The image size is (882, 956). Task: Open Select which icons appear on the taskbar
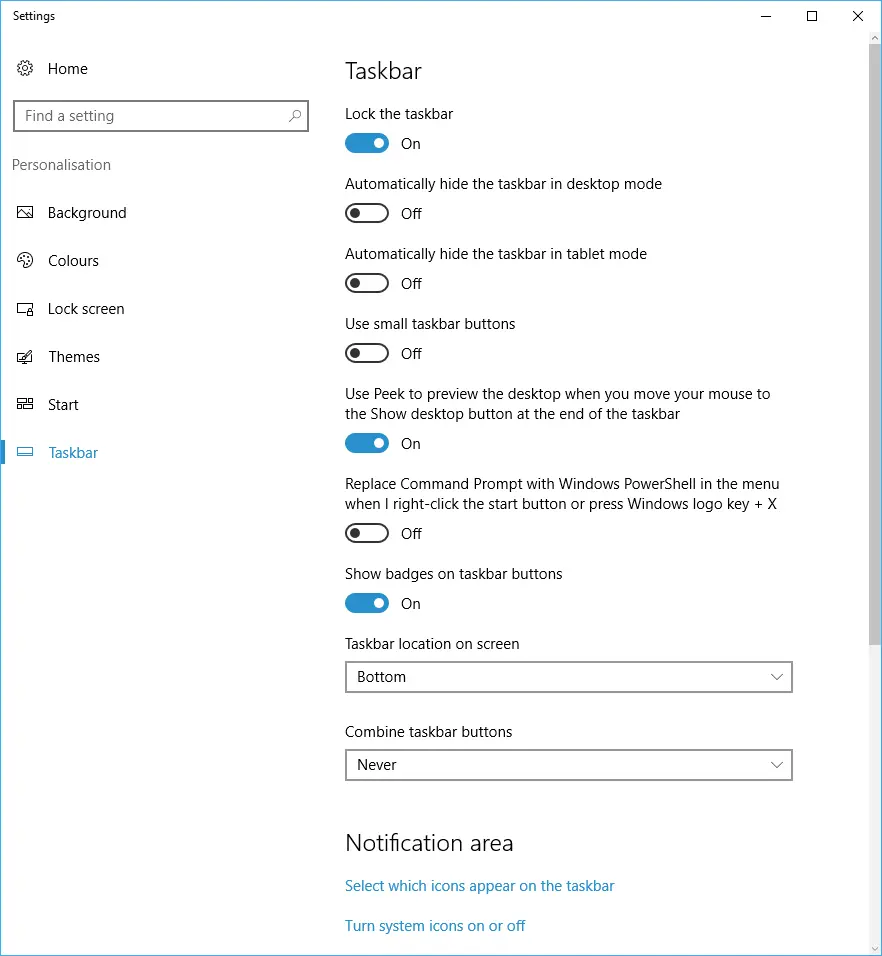pos(479,886)
